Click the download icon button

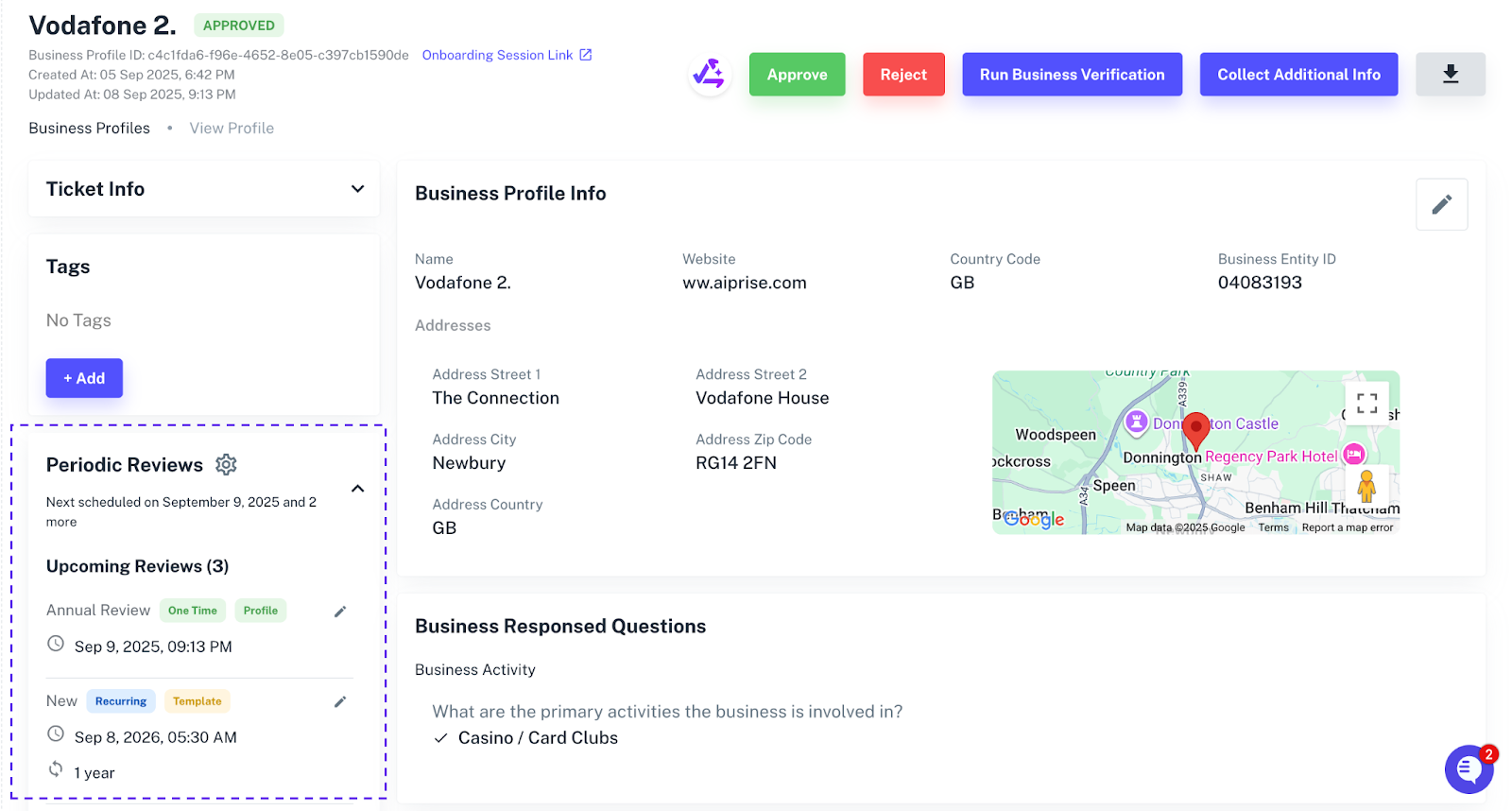[1451, 74]
